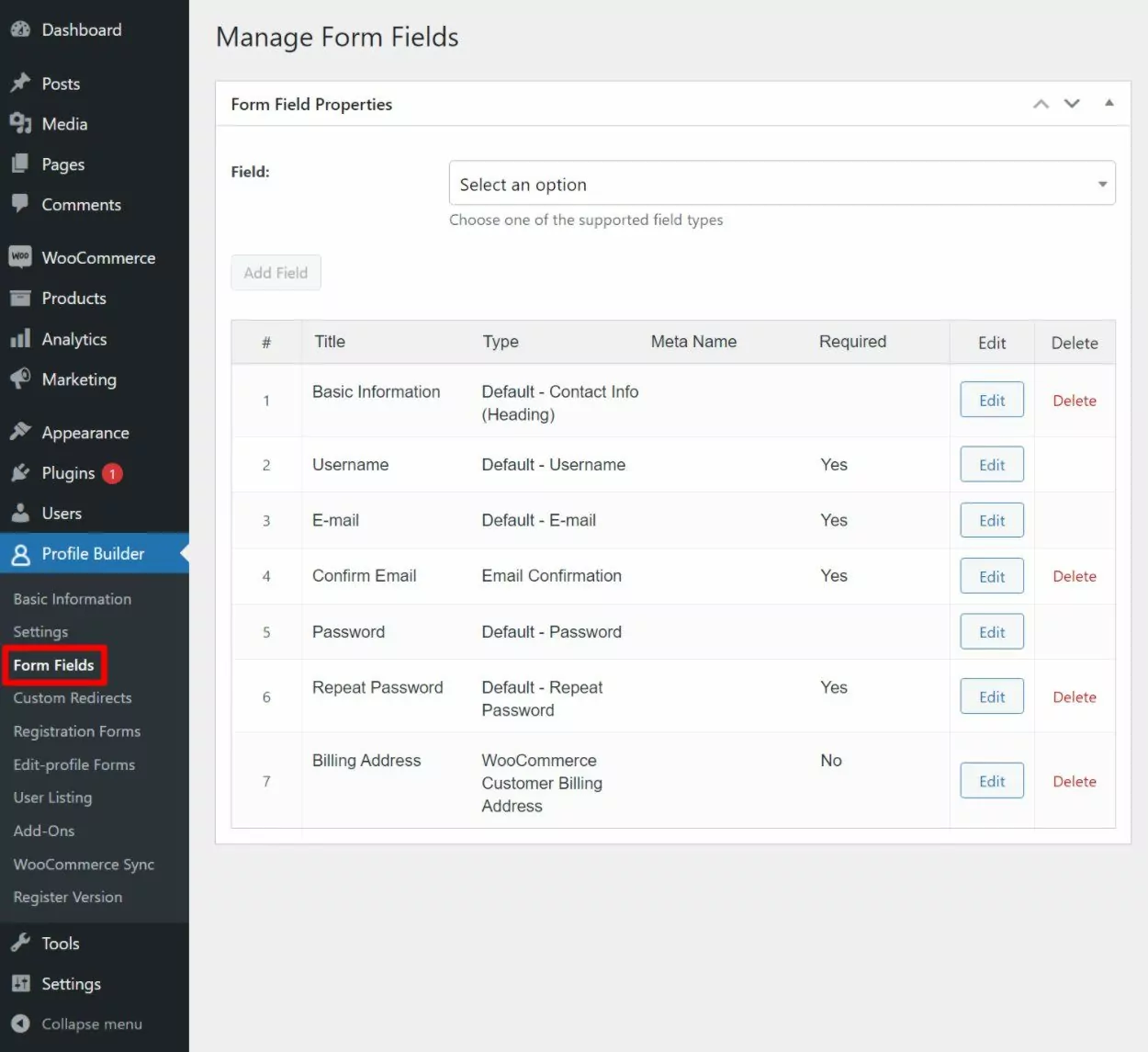The image size is (1148, 1052).
Task: Edit the Basic Information field
Action: pyautogui.click(x=992, y=401)
